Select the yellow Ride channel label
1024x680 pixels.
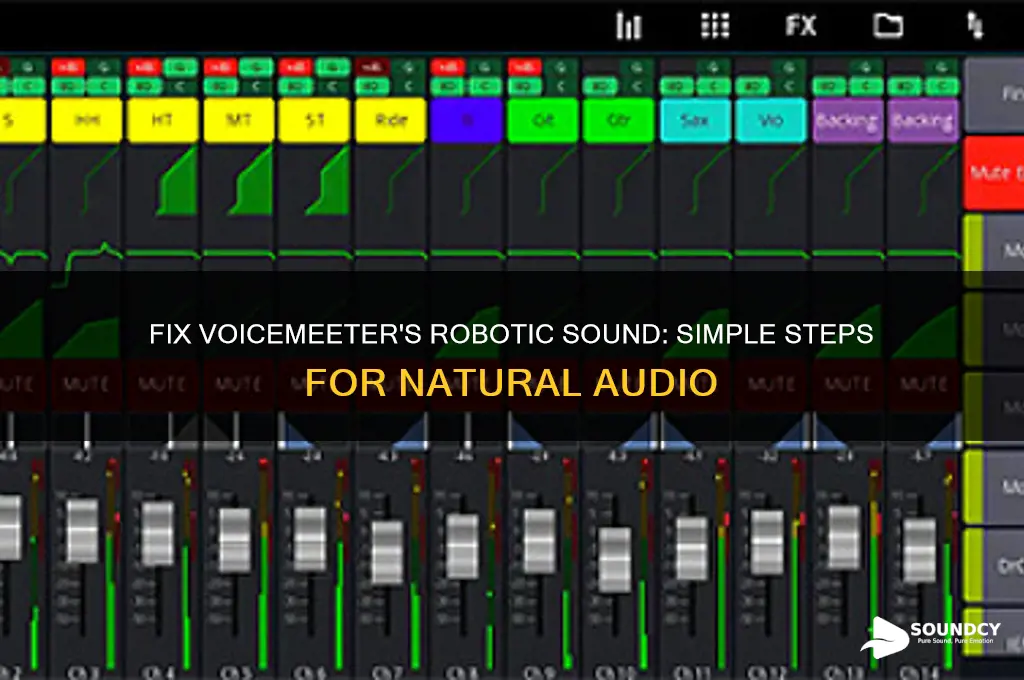pos(391,120)
